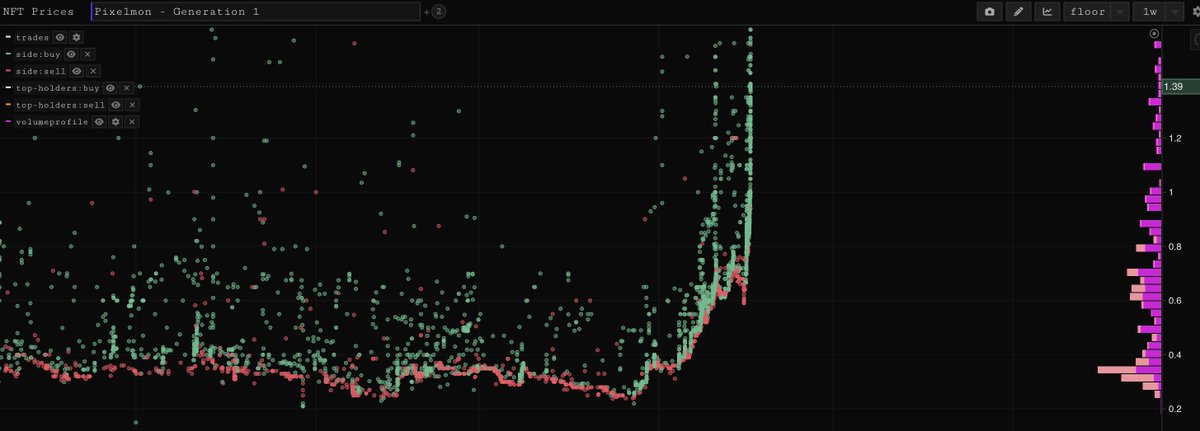1200x431 pixels.
Task: Click the 0.4 price axis label
Action: [1174, 355]
